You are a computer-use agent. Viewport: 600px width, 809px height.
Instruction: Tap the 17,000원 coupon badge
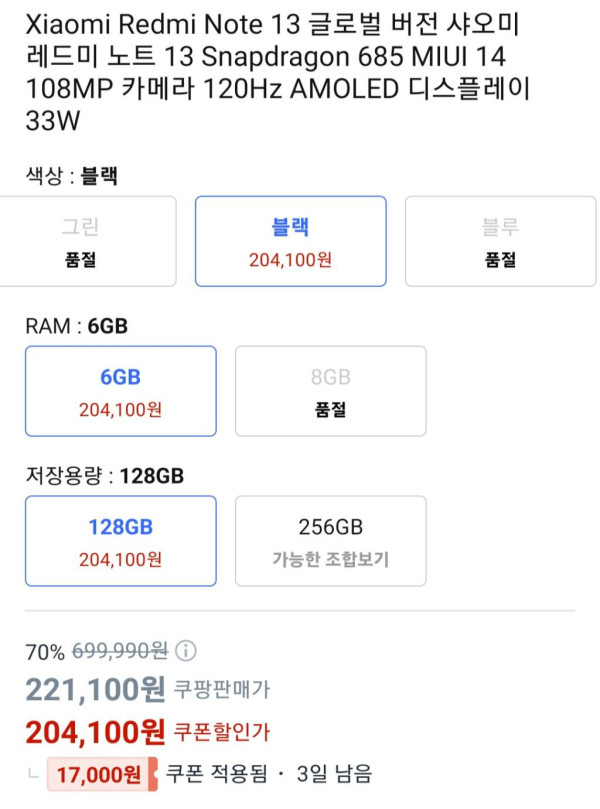(x=101, y=774)
